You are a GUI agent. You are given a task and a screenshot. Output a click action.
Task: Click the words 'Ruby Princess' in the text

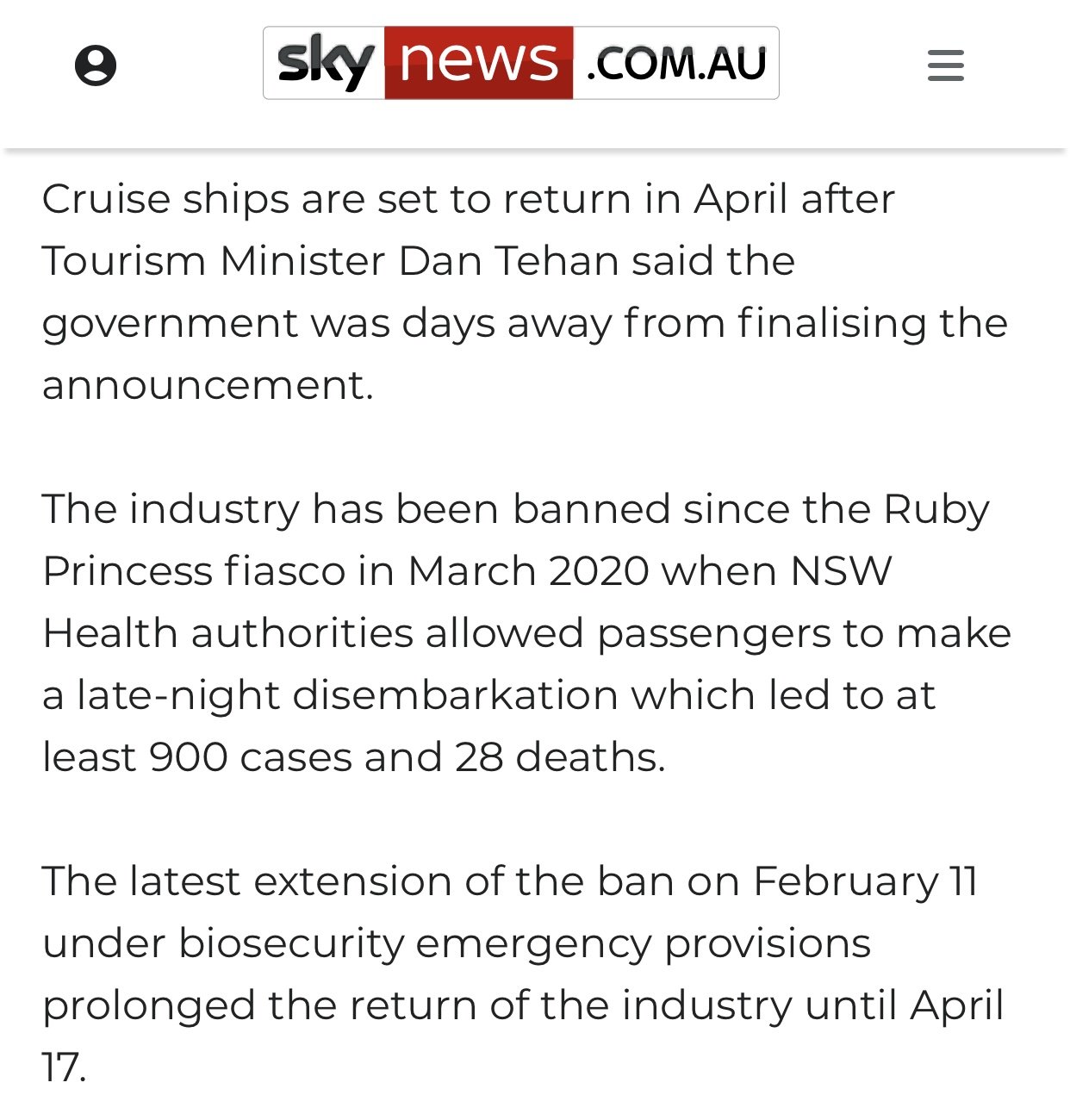coord(515,539)
